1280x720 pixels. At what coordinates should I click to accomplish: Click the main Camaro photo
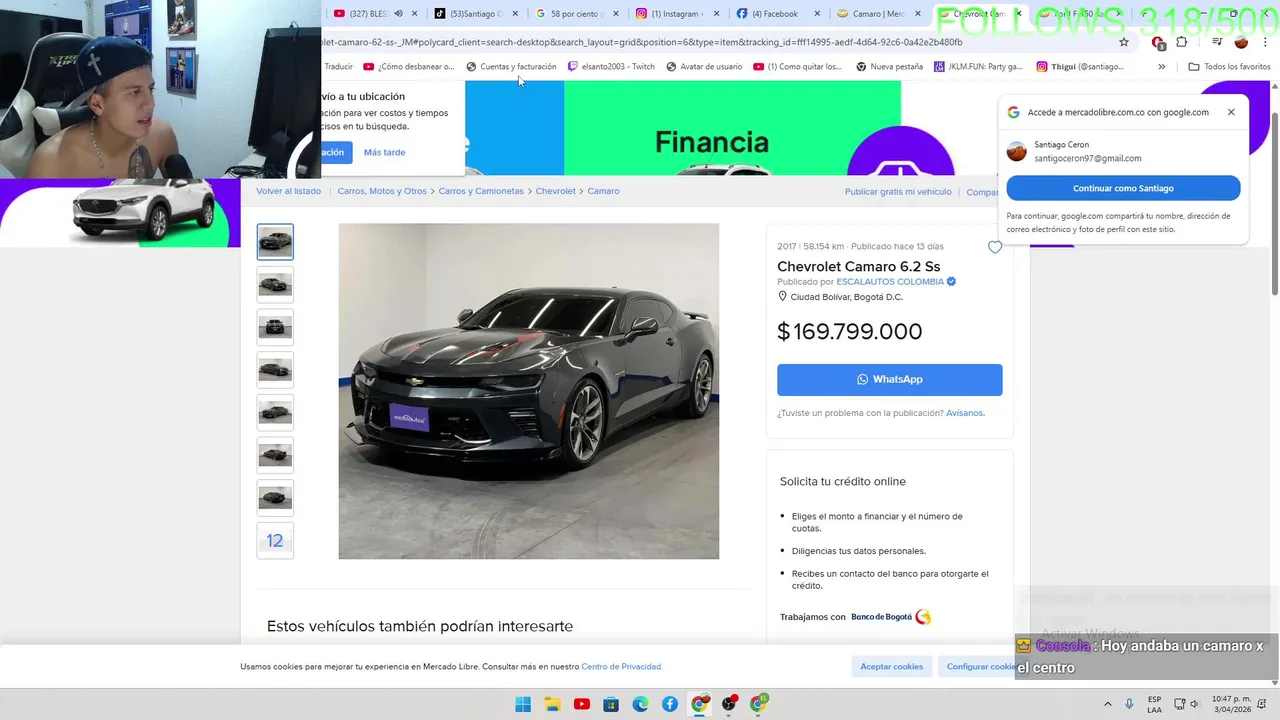pyautogui.click(x=528, y=391)
